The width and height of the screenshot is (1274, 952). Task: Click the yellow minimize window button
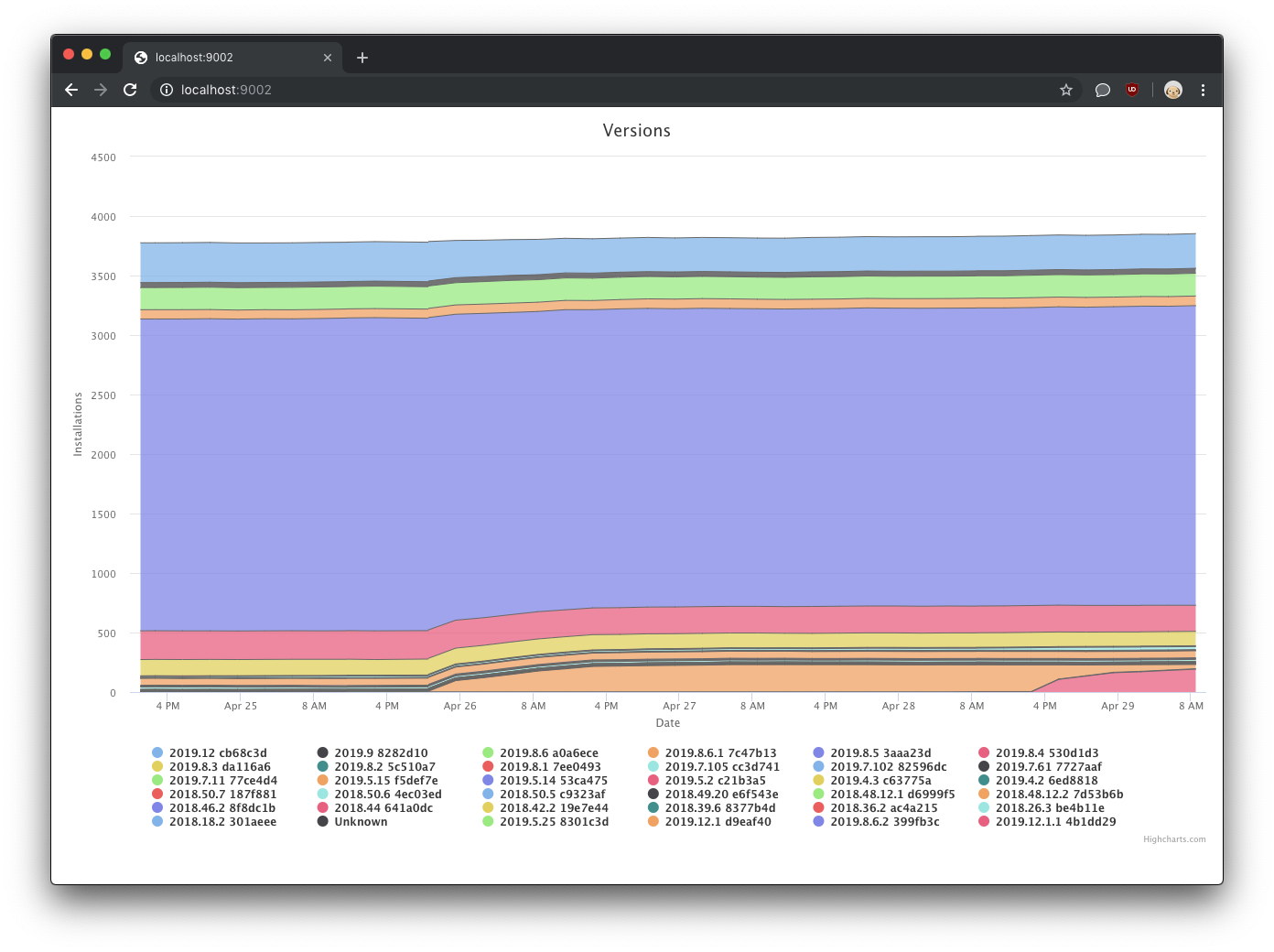[87, 54]
